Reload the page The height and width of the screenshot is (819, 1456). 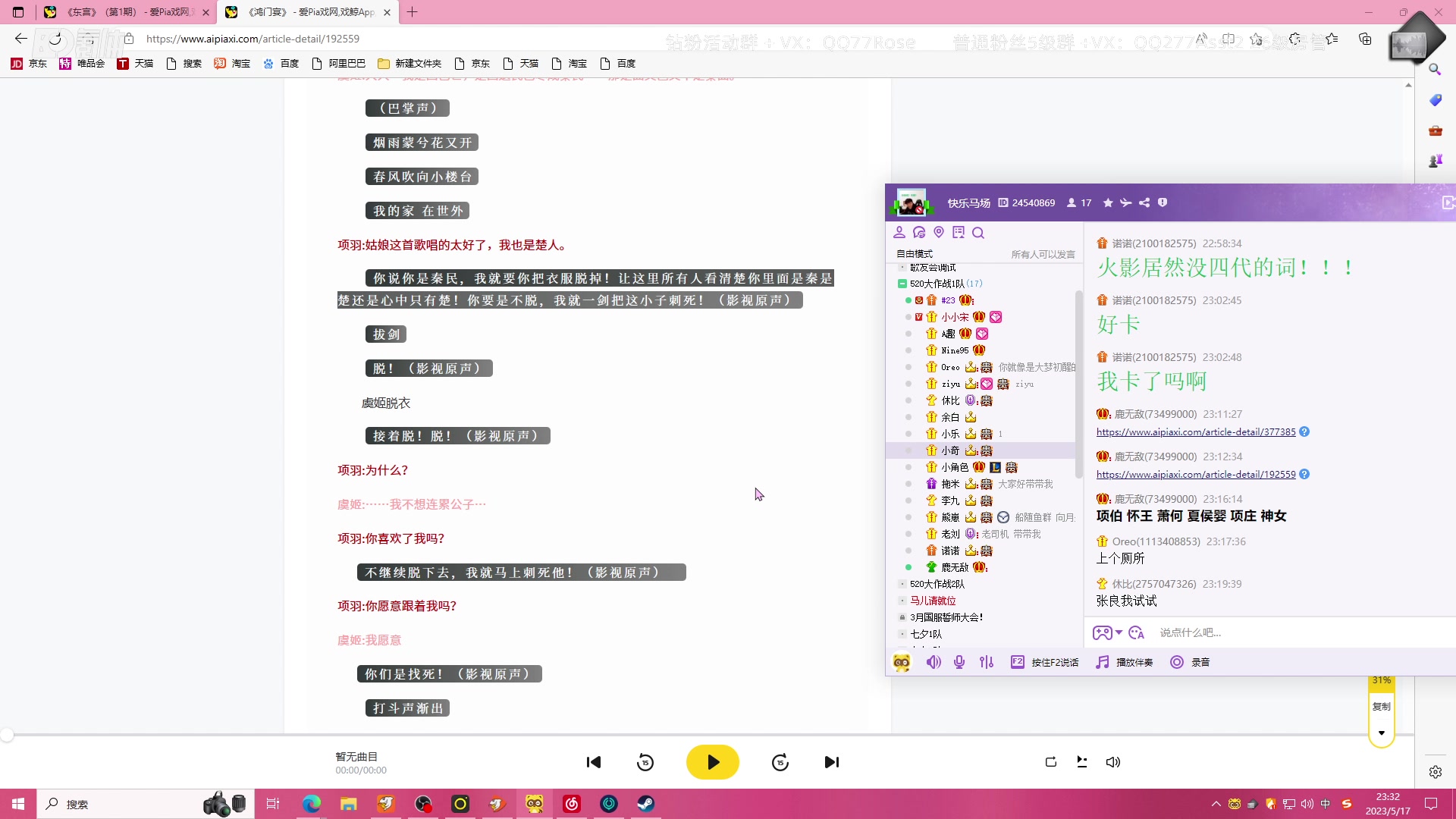(x=55, y=39)
